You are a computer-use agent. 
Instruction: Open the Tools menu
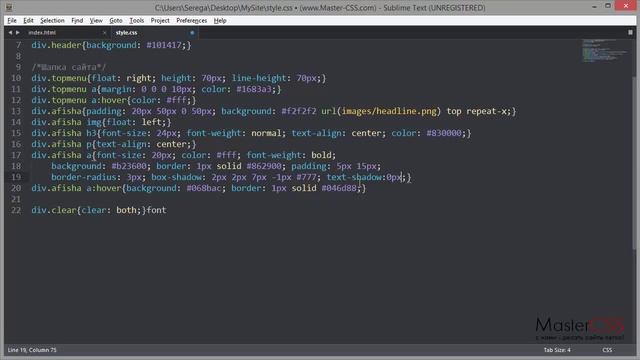[x=137, y=20]
